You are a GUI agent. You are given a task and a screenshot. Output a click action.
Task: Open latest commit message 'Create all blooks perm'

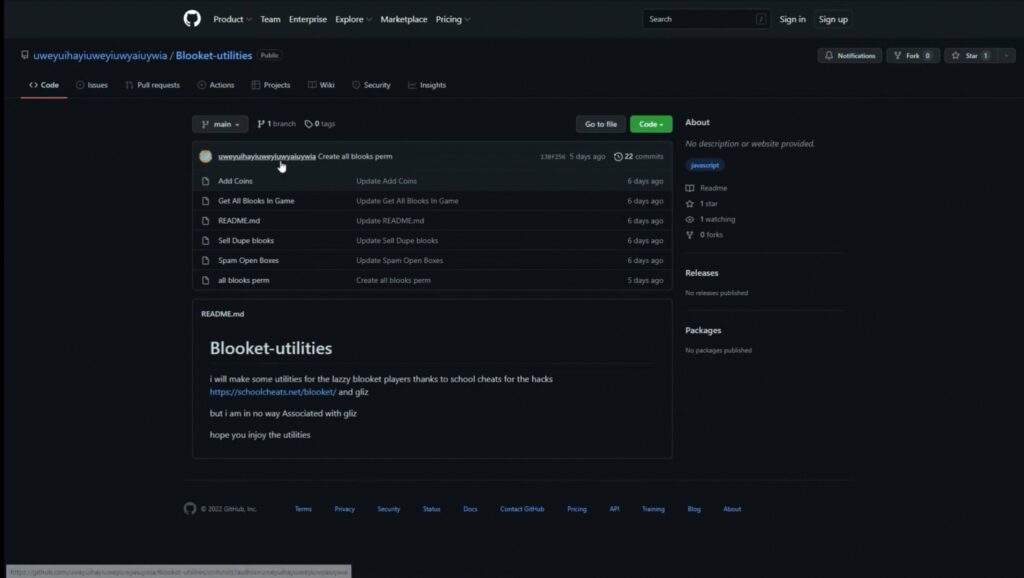[x=355, y=157]
